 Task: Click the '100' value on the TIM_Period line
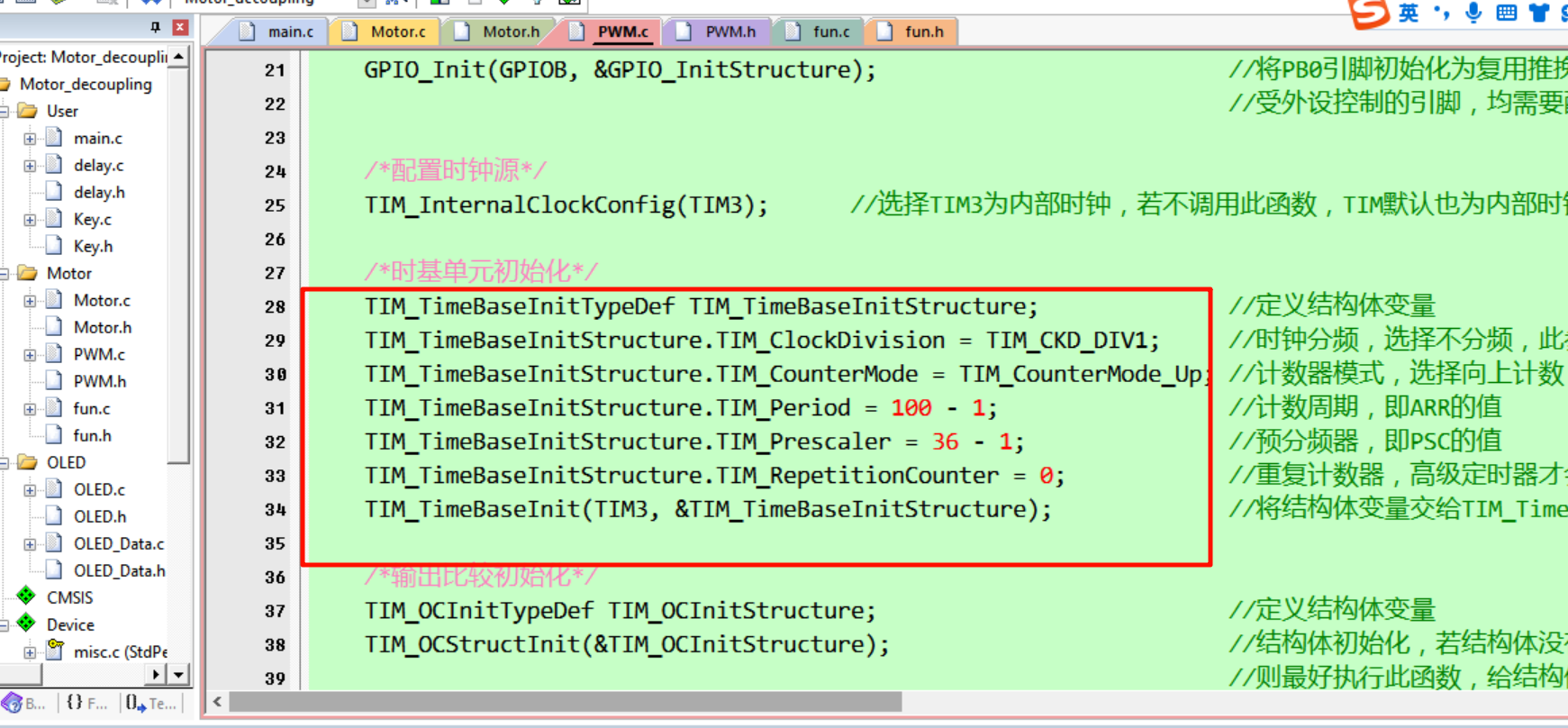(911, 408)
